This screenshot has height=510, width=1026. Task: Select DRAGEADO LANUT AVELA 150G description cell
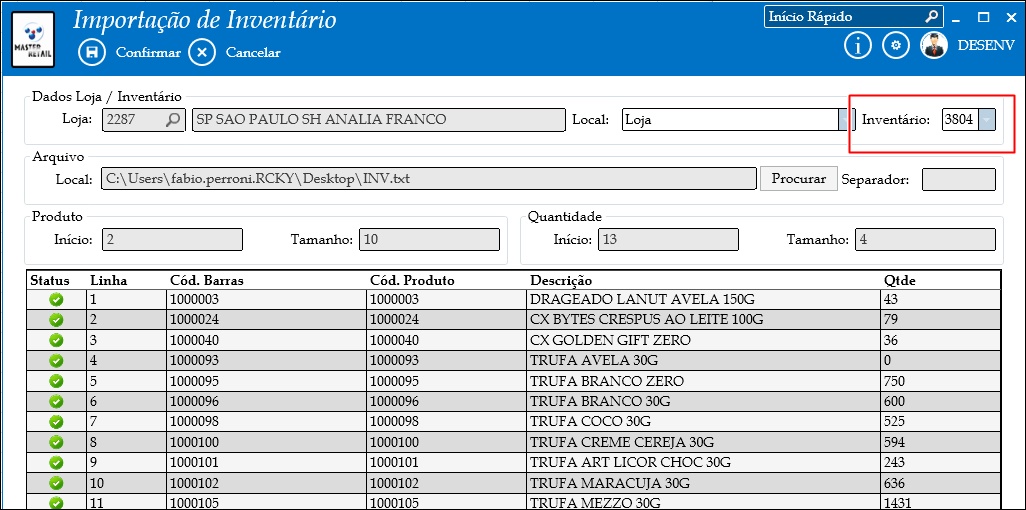click(703, 300)
